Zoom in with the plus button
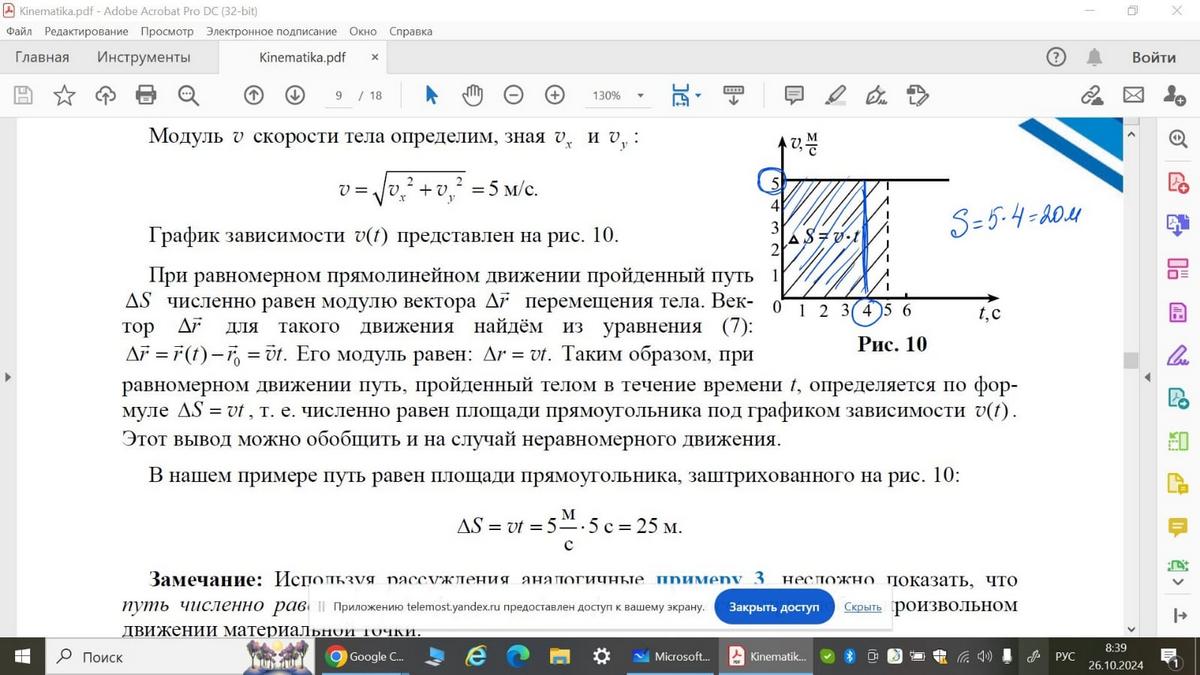 555,95
